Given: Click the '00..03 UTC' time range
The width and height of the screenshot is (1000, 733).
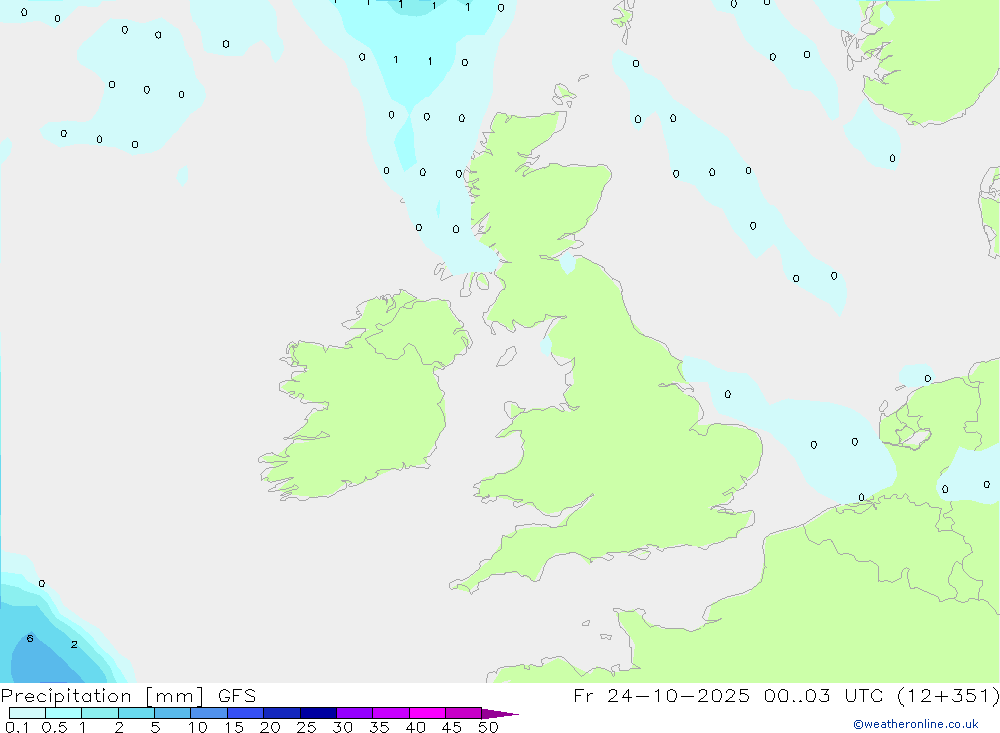Looking at the screenshot, I should pos(821,695).
